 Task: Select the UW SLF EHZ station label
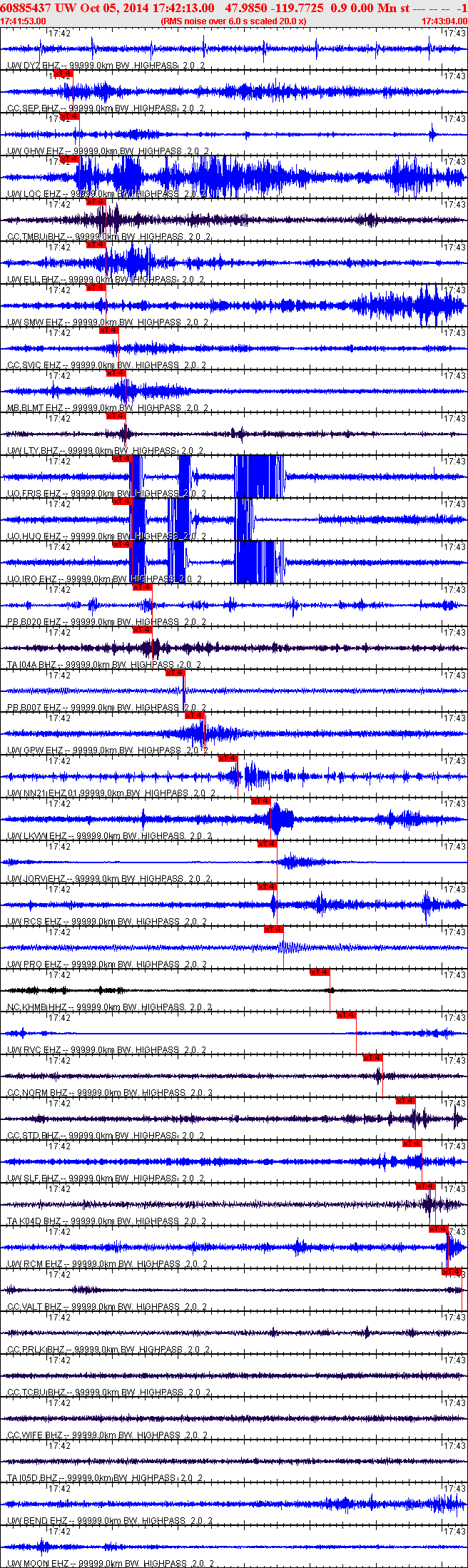pos(33,1178)
